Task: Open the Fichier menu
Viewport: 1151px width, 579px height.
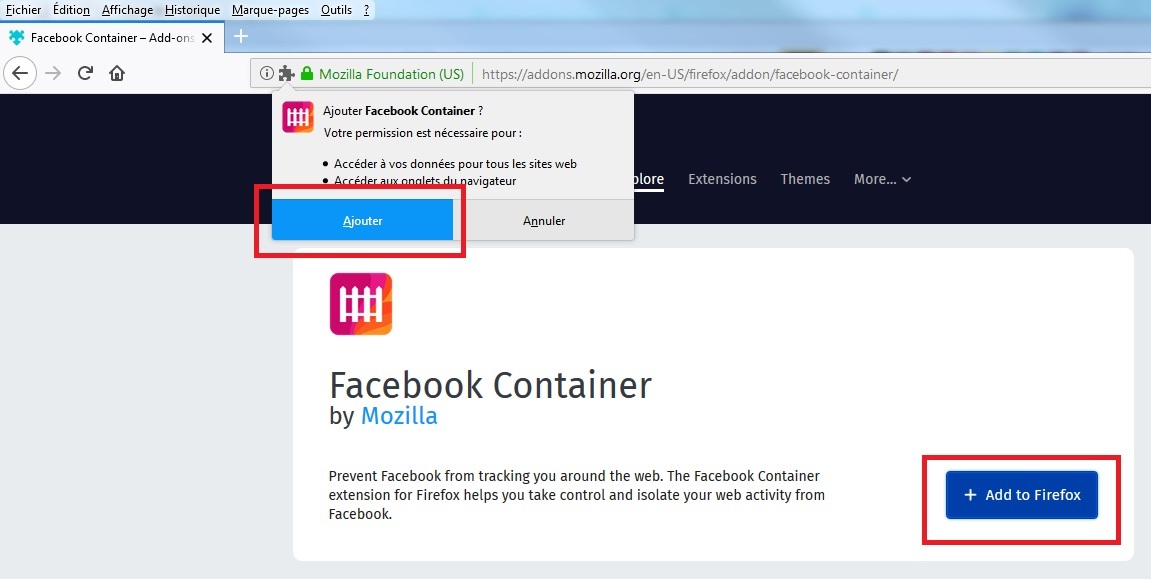Action: tap(23, 10)
